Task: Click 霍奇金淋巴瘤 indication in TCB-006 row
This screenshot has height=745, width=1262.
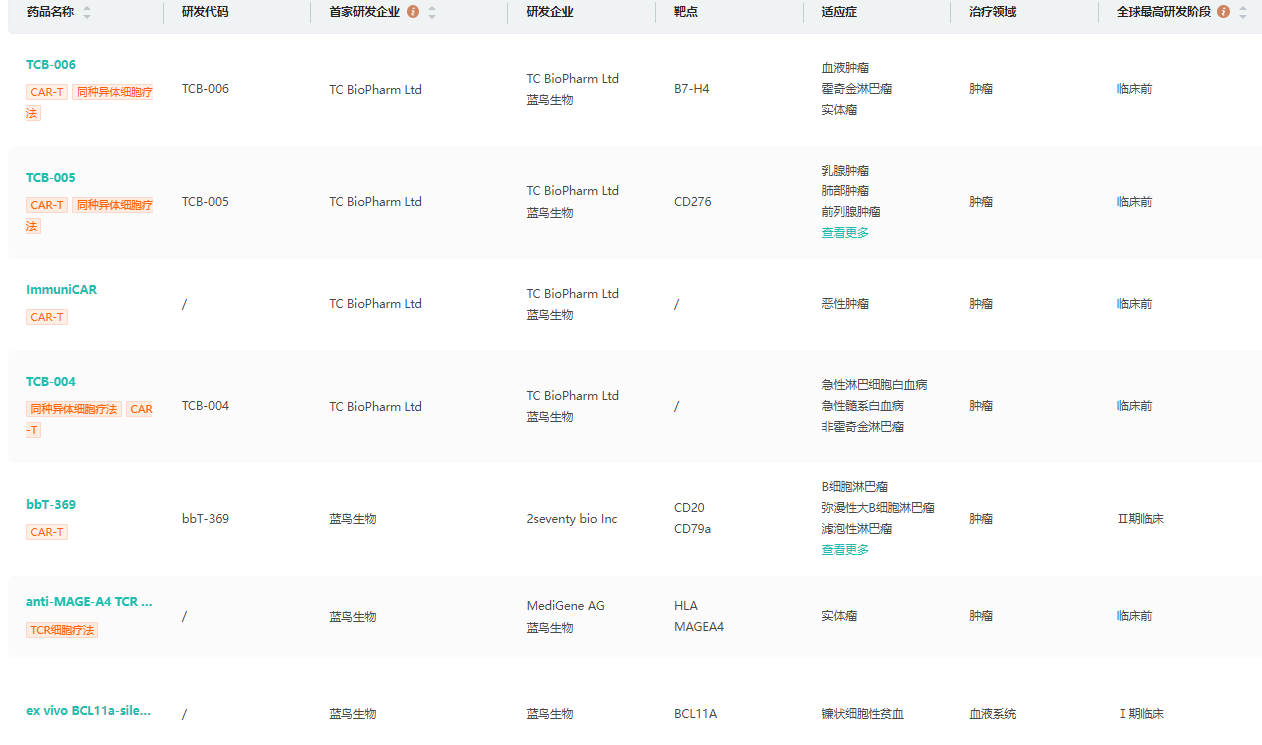Action: coord(857,89)
